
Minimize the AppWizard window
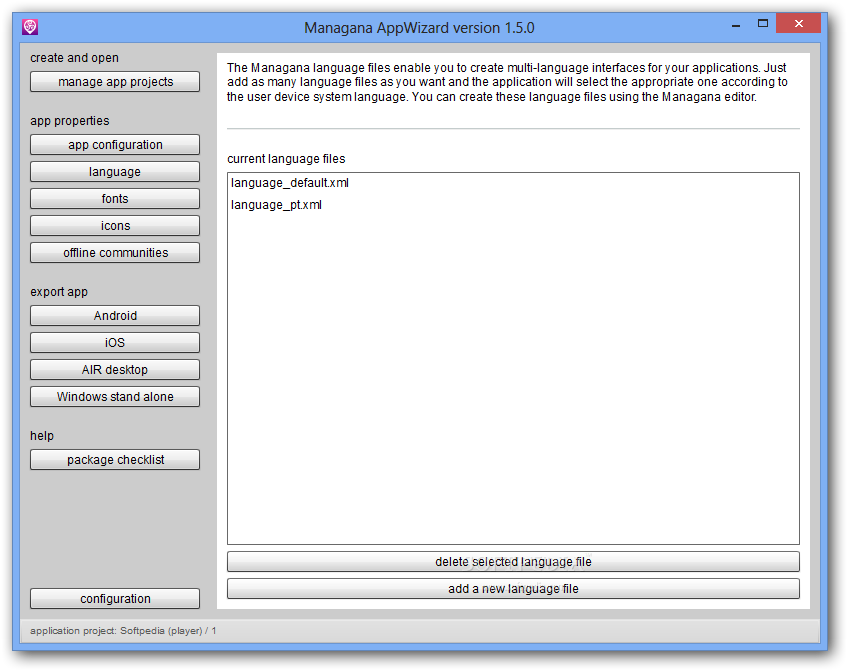coord(736,25)
